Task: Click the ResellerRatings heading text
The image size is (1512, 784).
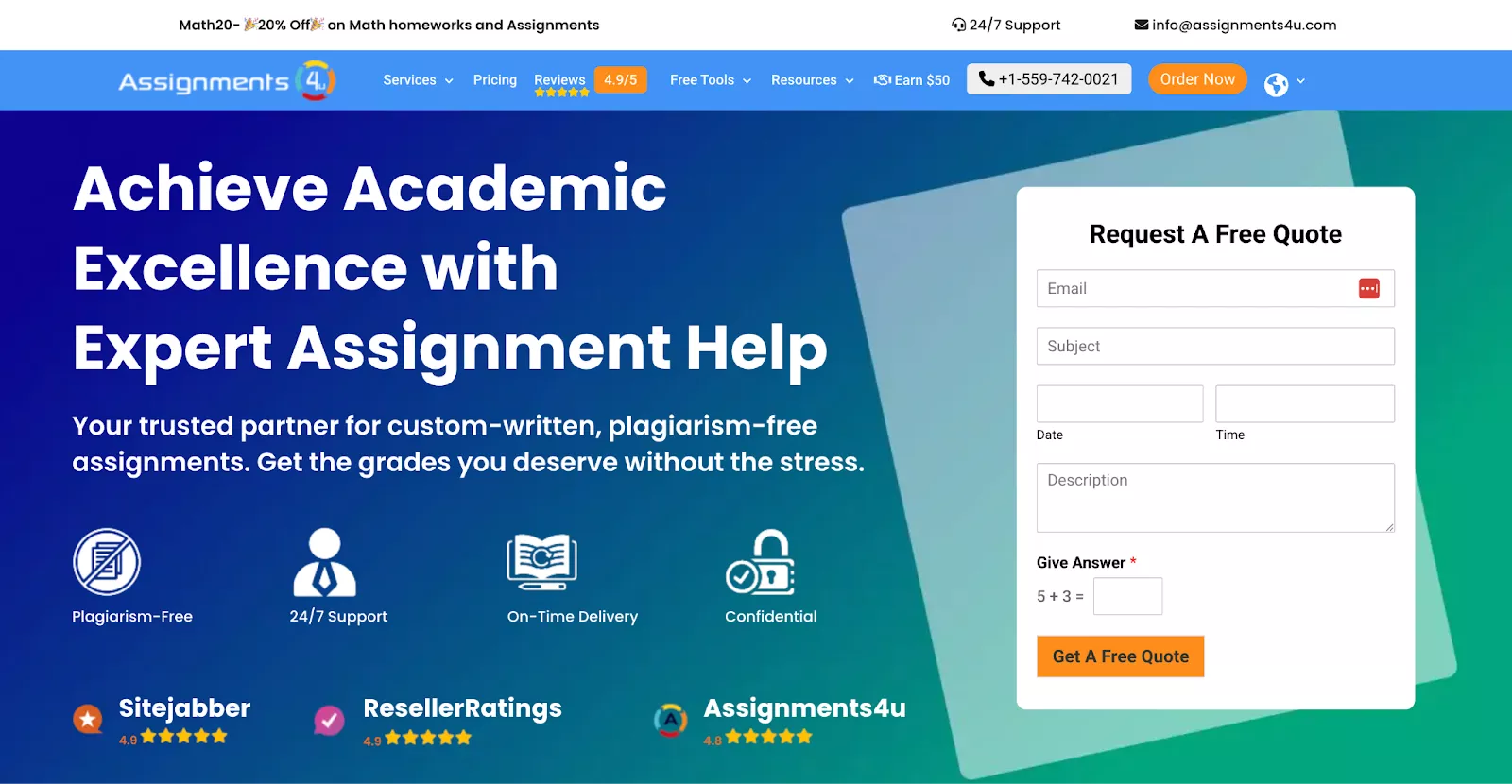Action: tap(462, 707)
